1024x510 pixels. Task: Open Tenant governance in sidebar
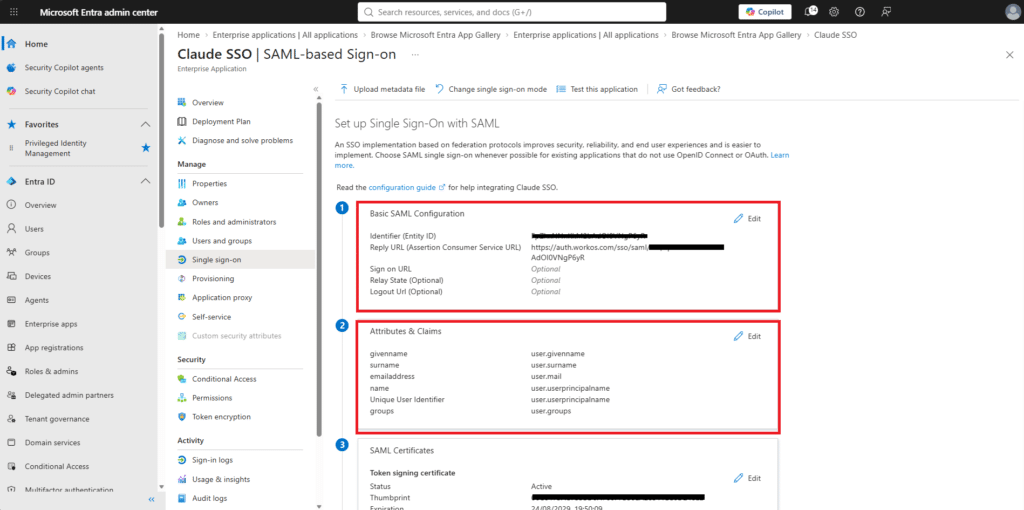point(57,419)
